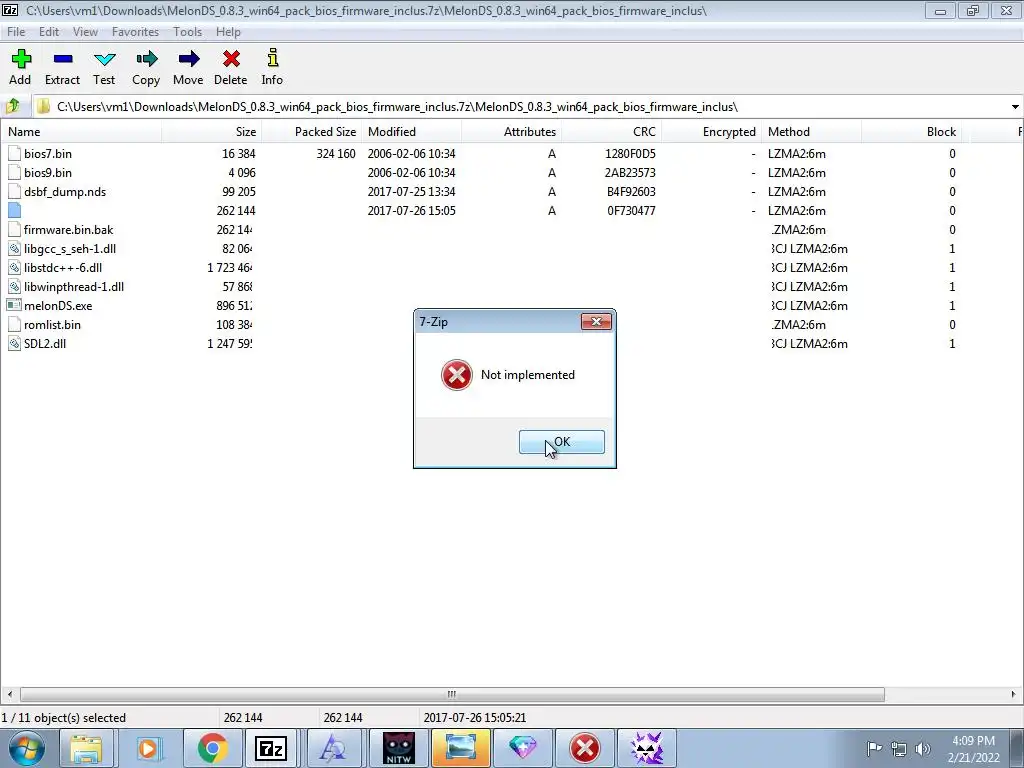Click the horizontal scrollbar left arrow
Viewport: 1024px width, 768px height.
click(9, 694)
